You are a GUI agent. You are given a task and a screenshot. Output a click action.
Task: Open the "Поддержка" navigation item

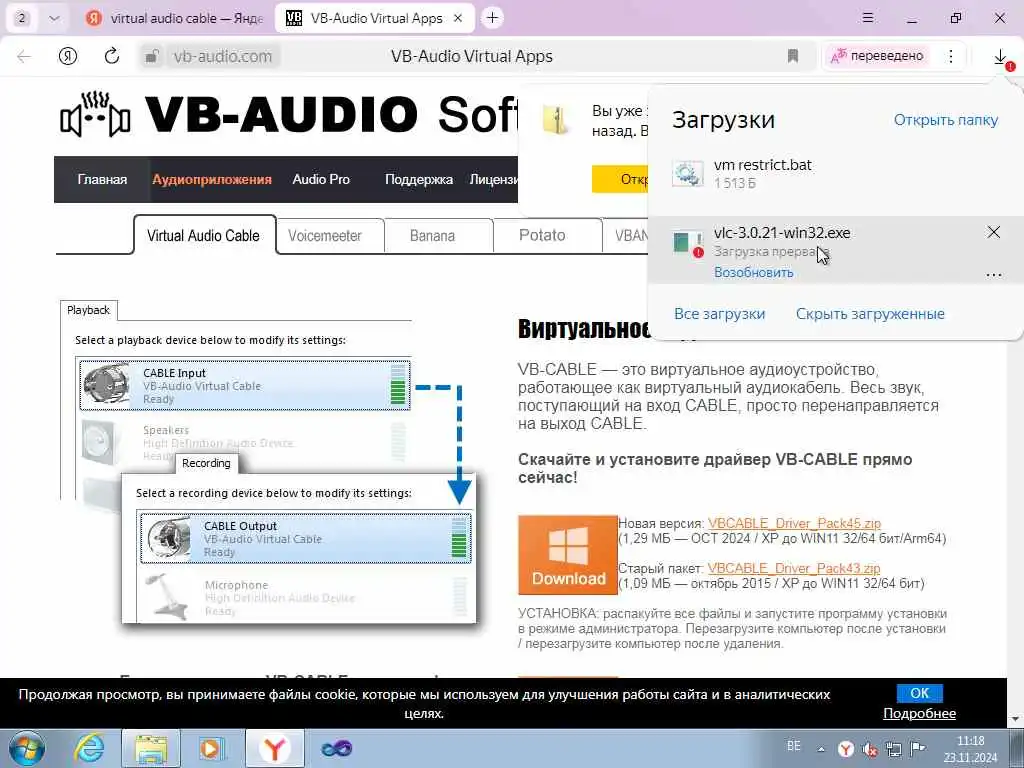click(419, 180)
